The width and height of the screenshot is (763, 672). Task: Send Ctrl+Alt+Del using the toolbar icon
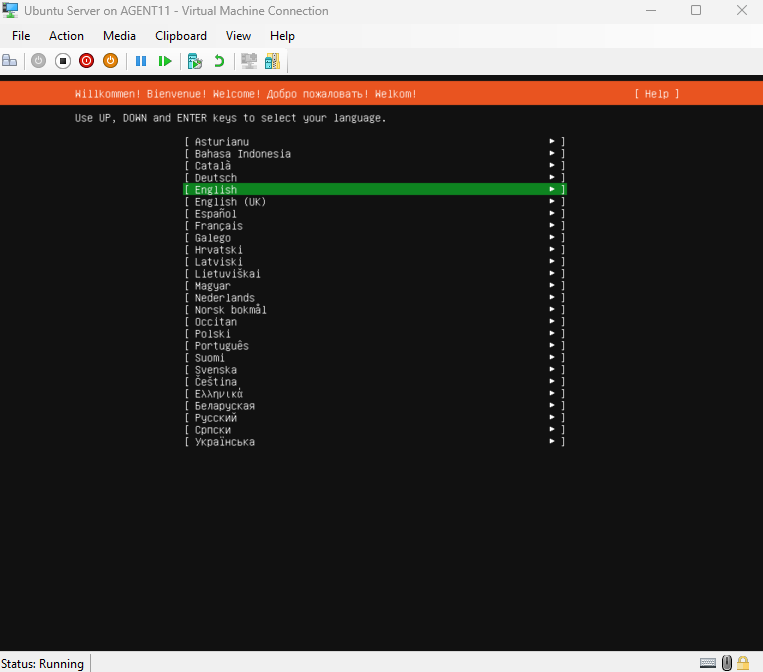(10, 61)
